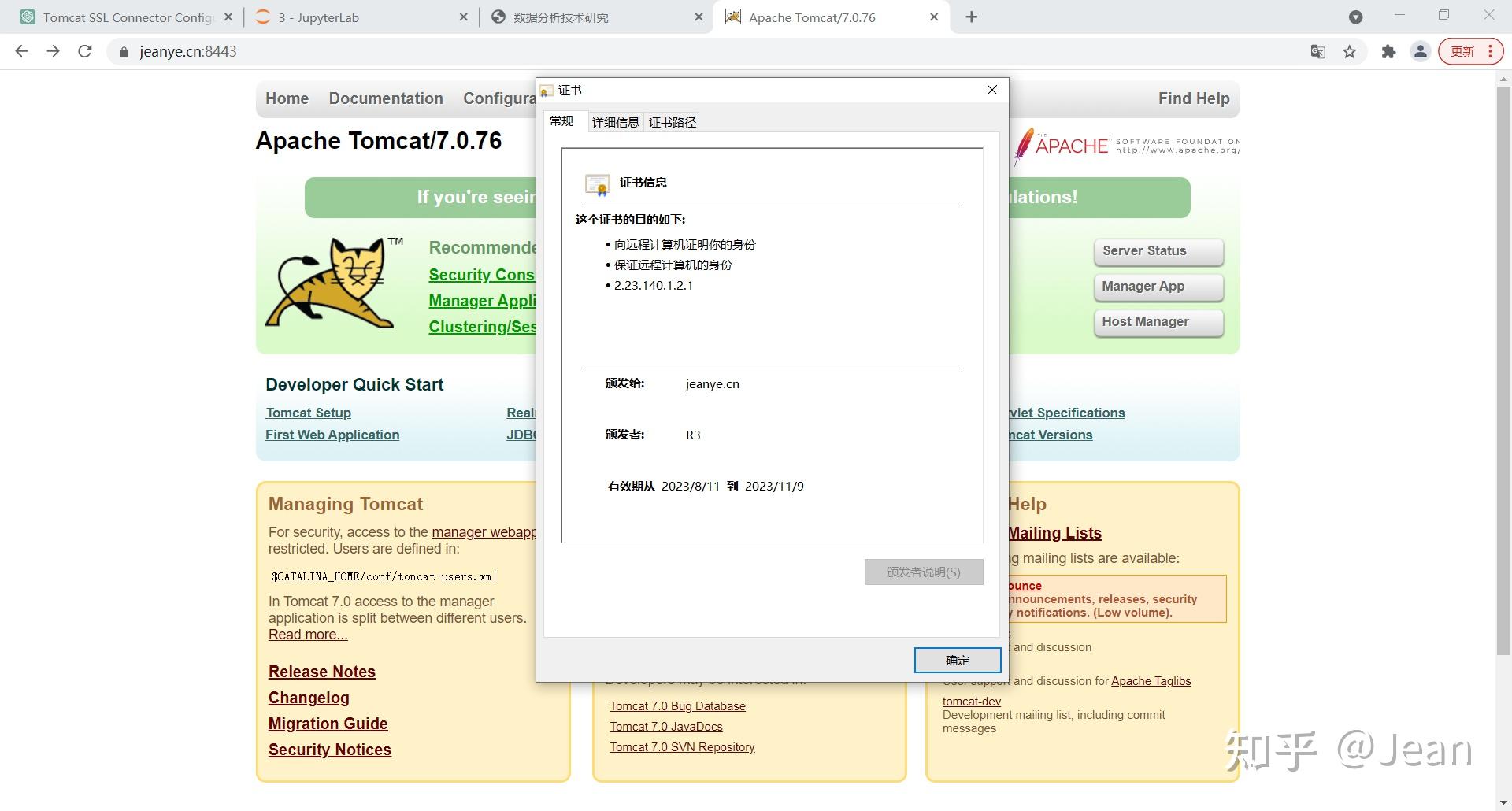Click the Host Manager button
Image resolution: width=1512 pixels, height=811 pixels.
click(1158, 322)
